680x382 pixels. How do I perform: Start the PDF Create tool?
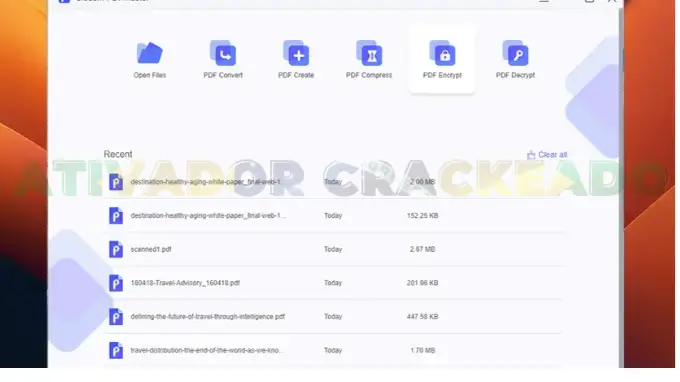(296, 53)
